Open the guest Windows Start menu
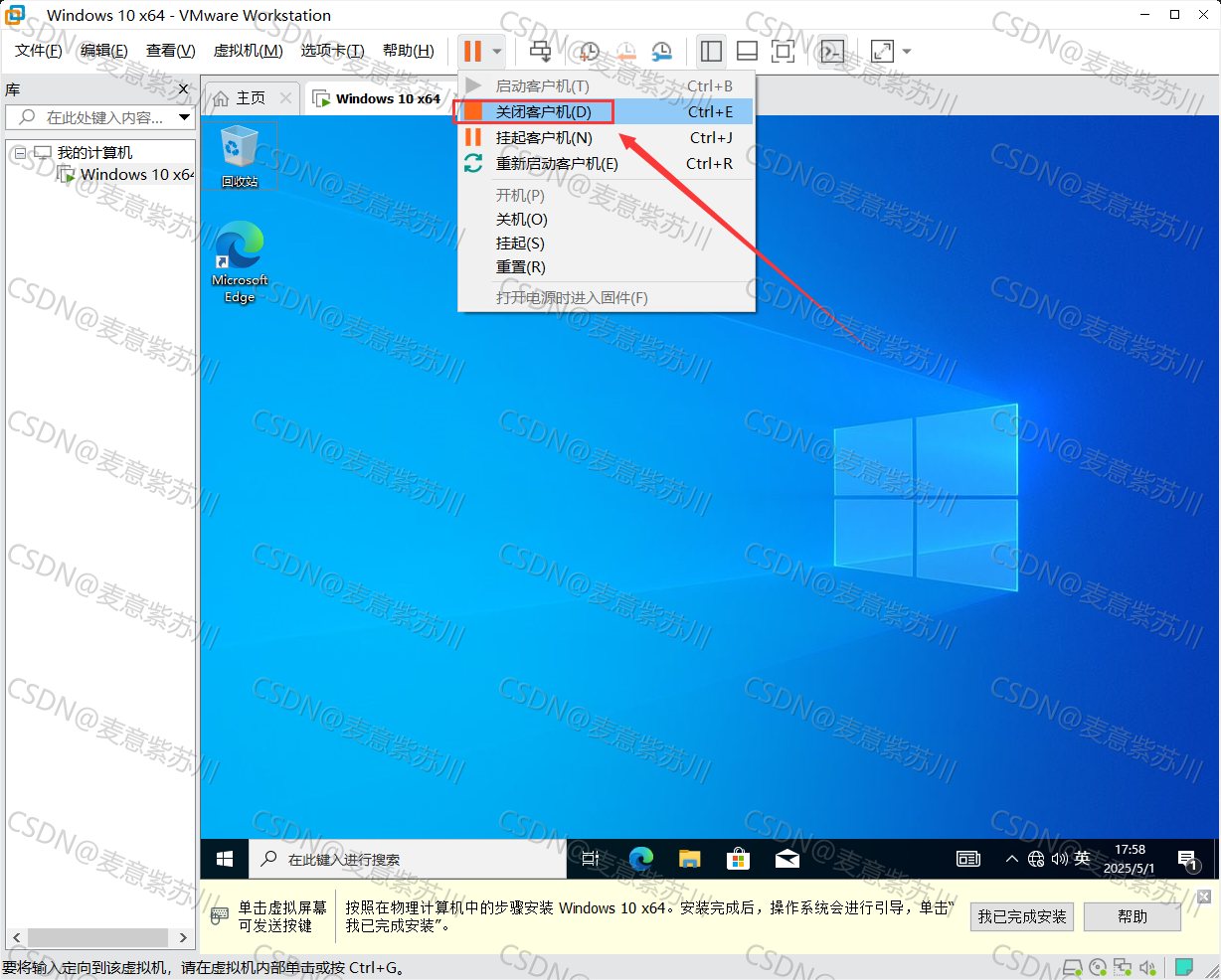The image size is (1221, 980). pos(225,859)
